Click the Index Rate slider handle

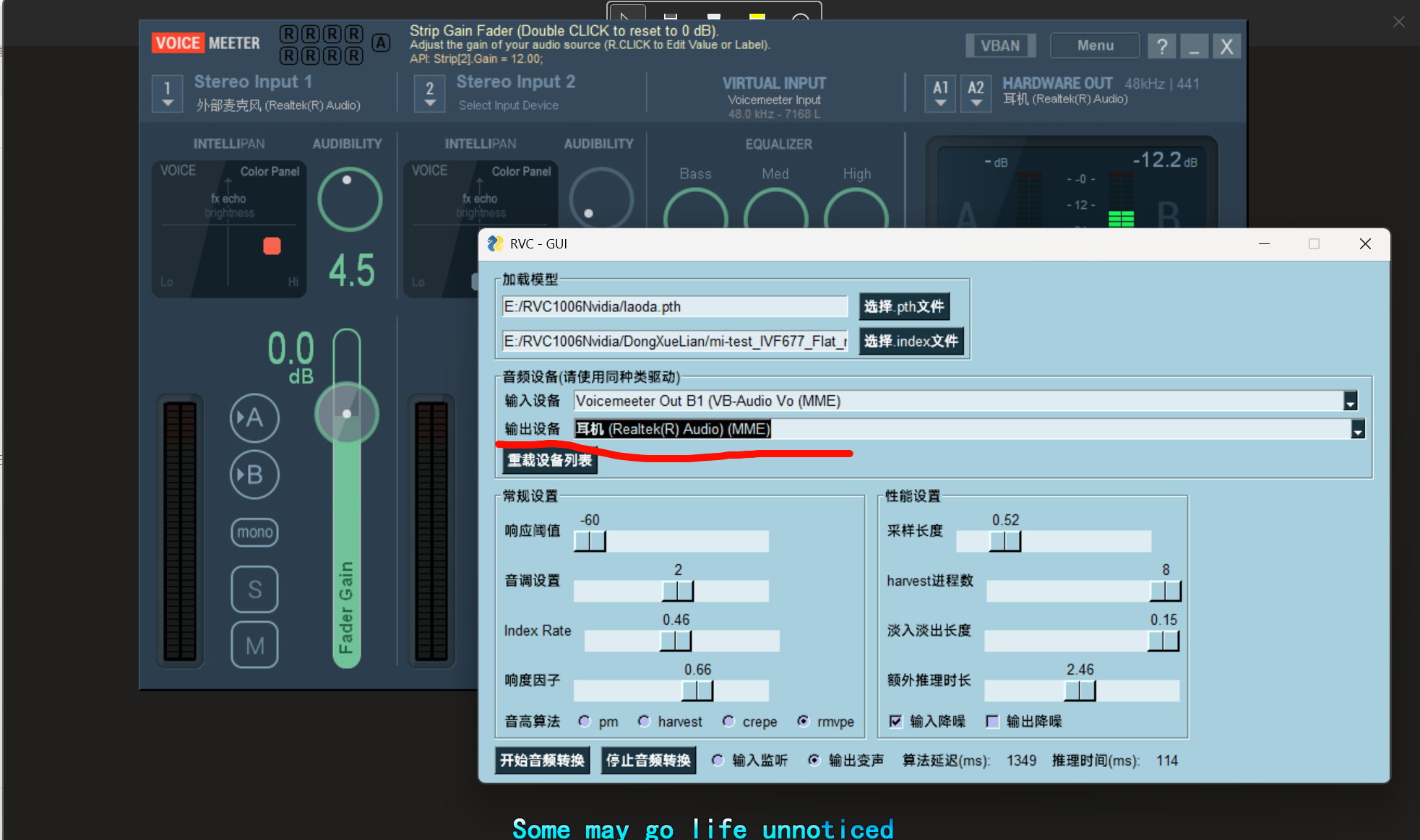coord(676,641)
